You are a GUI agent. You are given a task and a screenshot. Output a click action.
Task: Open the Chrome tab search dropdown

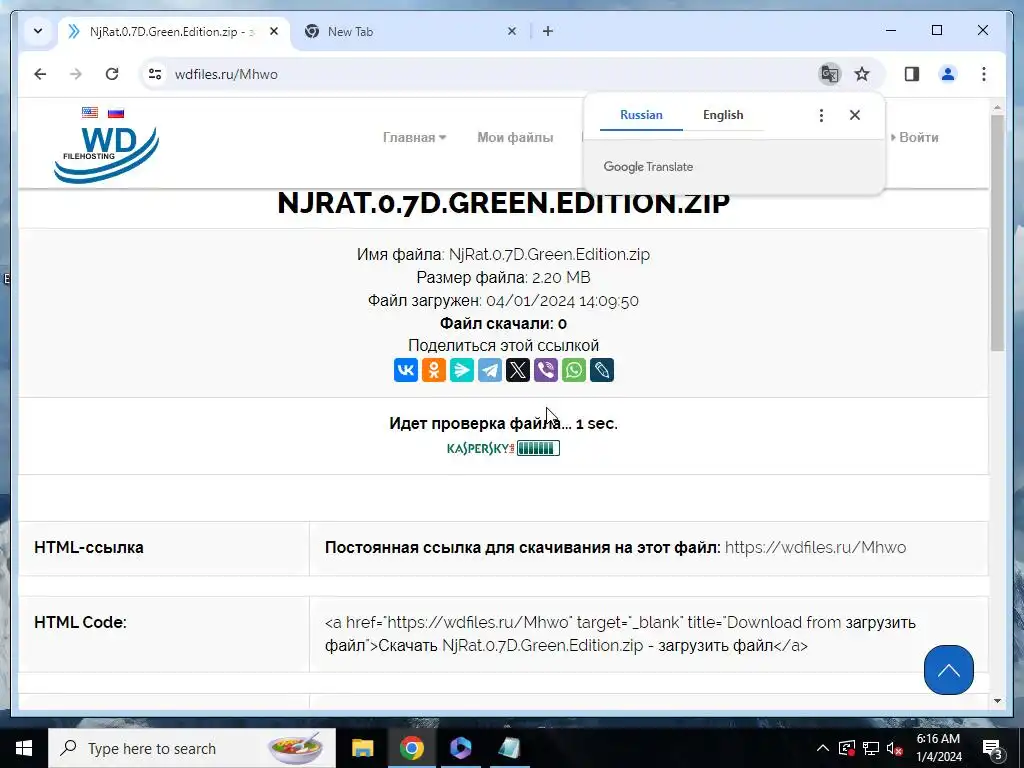38,31
